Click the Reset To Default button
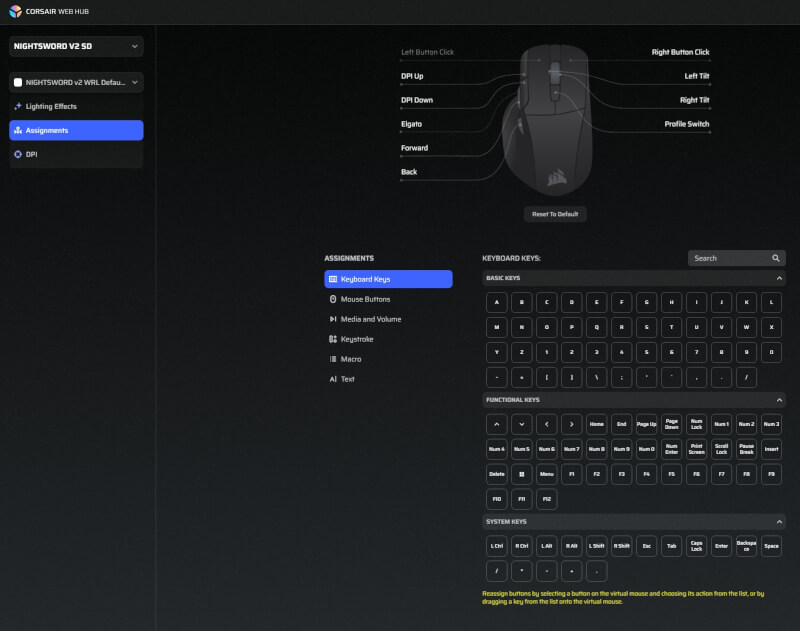Screen dimensions: 800x631 coord(555,214)
